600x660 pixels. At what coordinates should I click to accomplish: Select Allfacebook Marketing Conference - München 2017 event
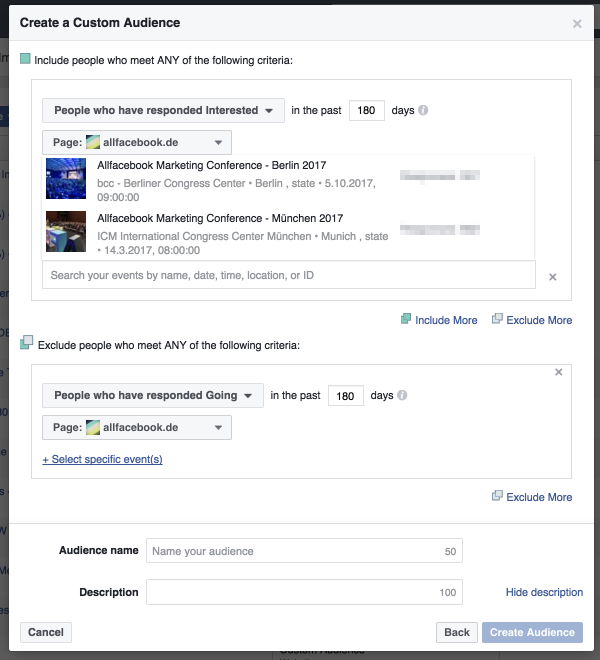pos(288,234)
